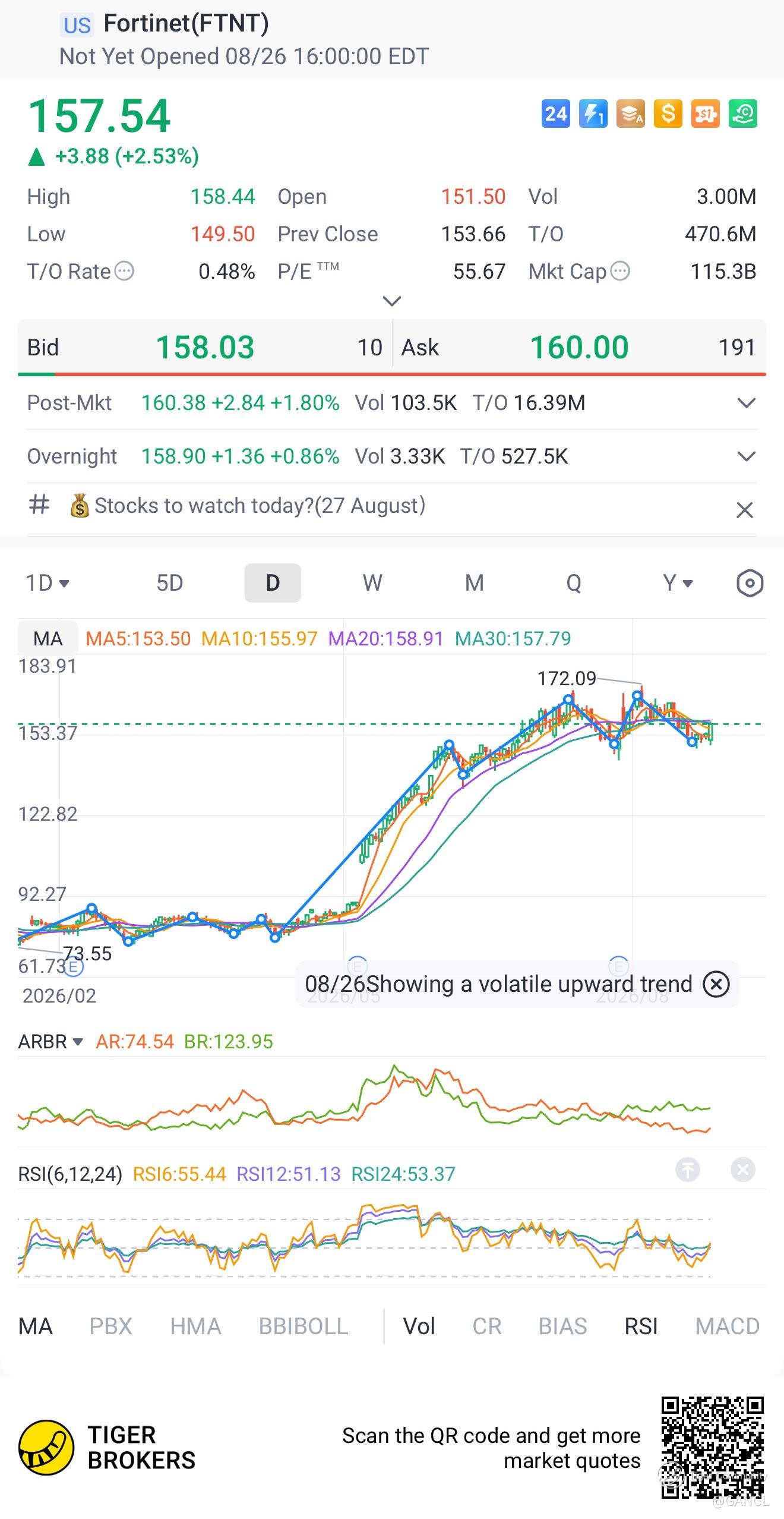Image resolution: width=784 pixels, height=1519 pixels.
Task: Move the RSI panel up with the arrow icon
Action: pos(688,1170)
